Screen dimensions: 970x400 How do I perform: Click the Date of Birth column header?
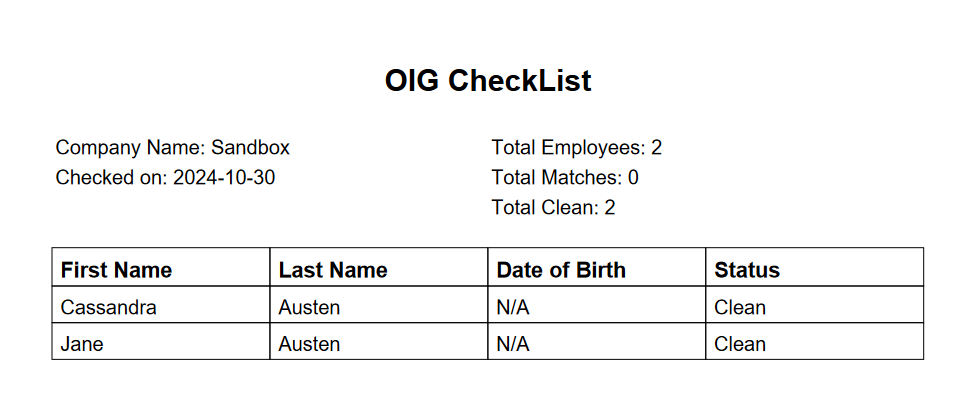[596, 267]
